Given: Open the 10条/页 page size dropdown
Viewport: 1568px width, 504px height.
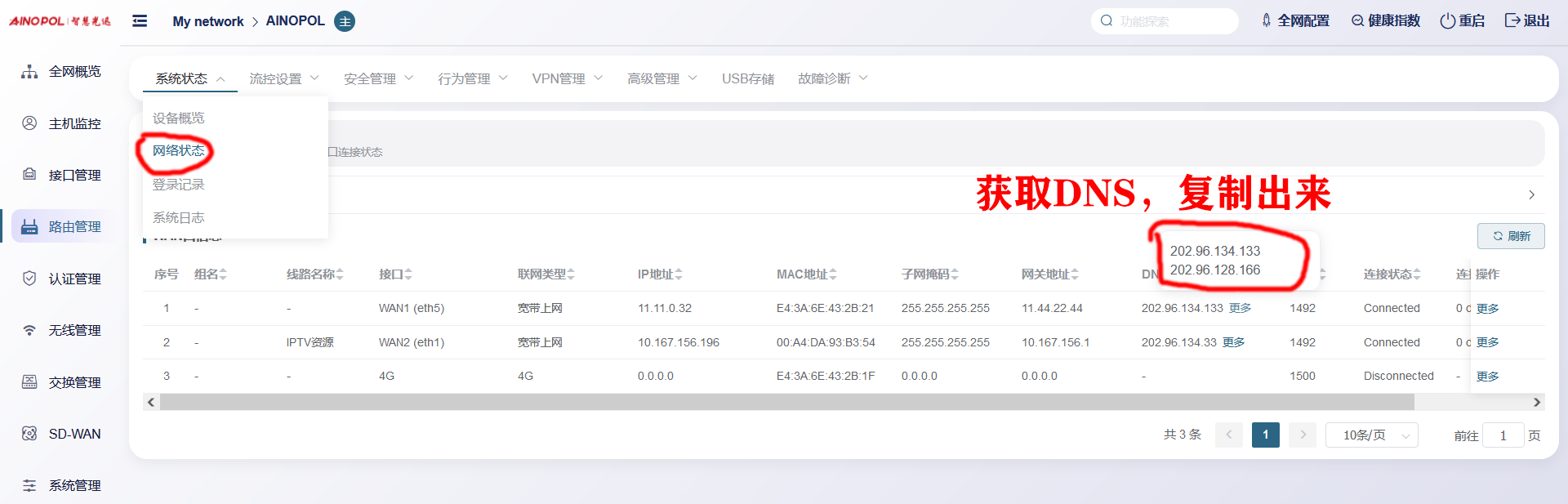Looking at the screenshot, I should [1371, 435].
